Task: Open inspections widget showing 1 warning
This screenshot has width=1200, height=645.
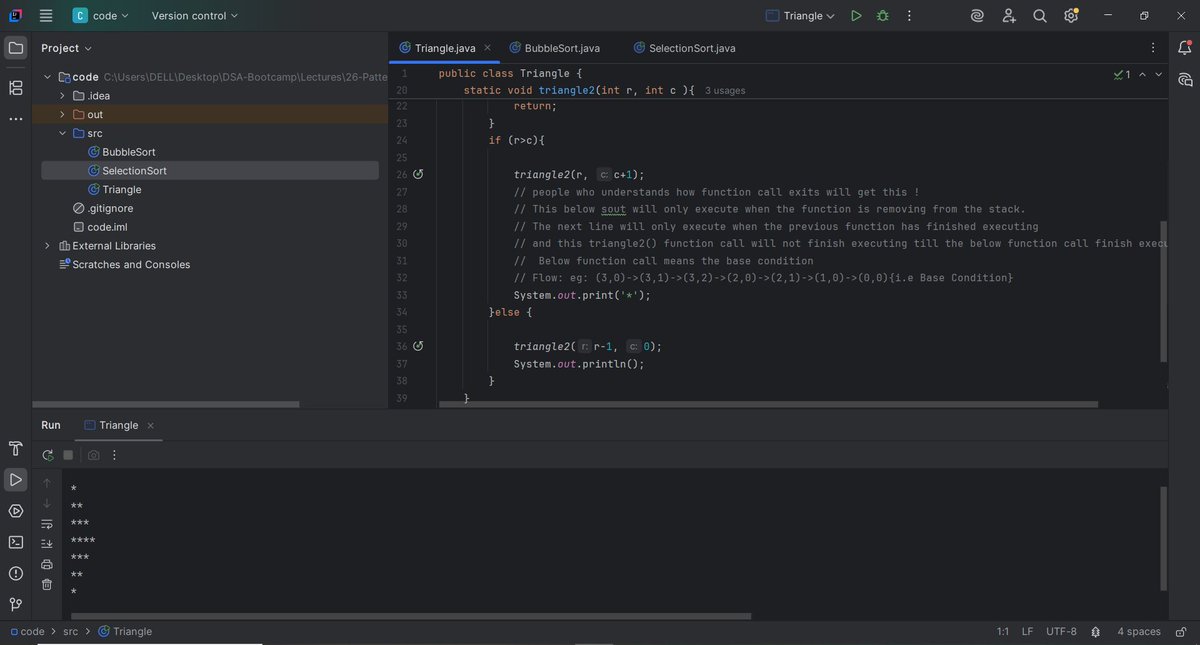Action: (x=1122, y=75)
